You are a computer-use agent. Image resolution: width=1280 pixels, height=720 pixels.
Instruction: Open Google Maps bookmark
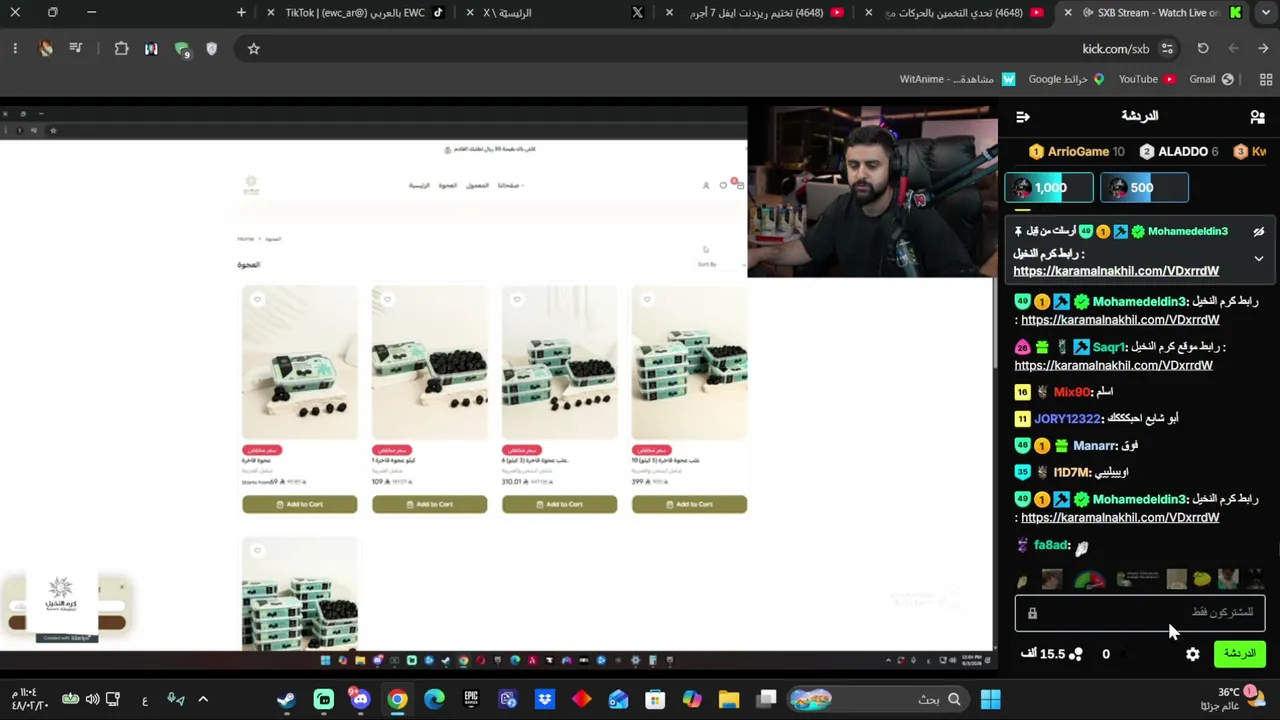tap(1066, 79)
